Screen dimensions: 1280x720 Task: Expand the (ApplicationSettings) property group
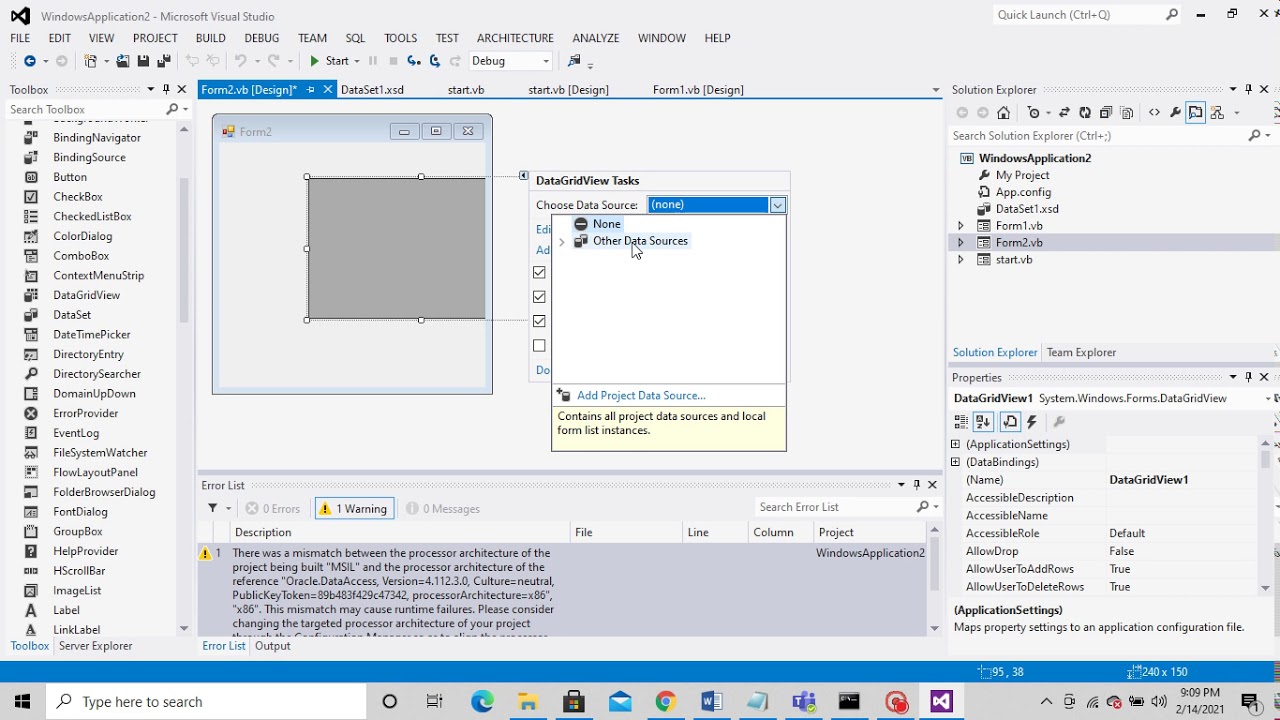pyautogui.click(x=955, y=444)
